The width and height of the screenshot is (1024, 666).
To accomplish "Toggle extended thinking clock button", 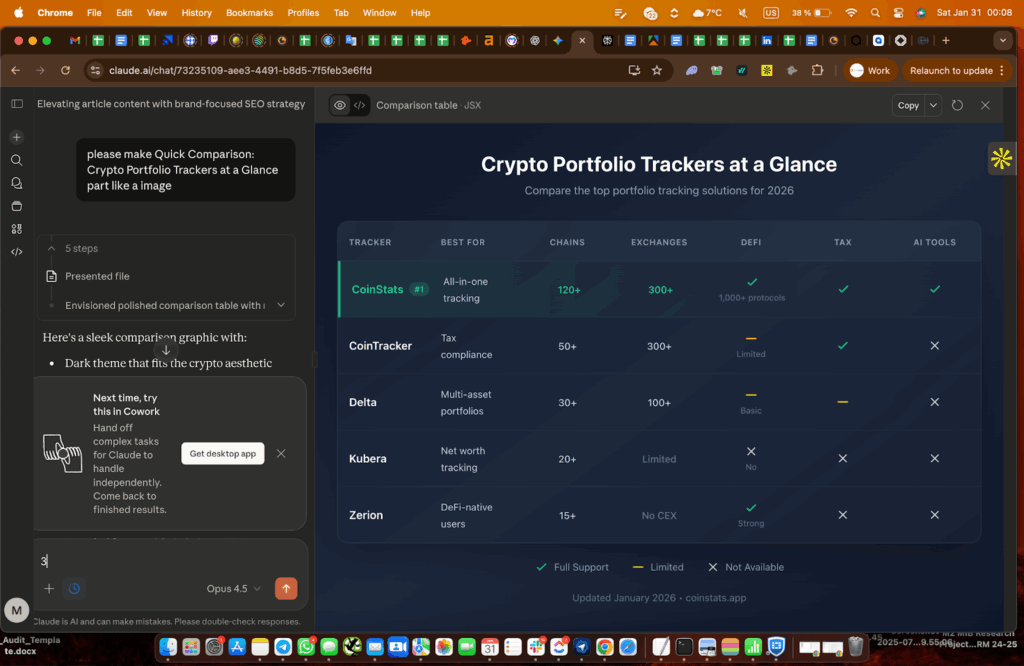I will 74,589.
